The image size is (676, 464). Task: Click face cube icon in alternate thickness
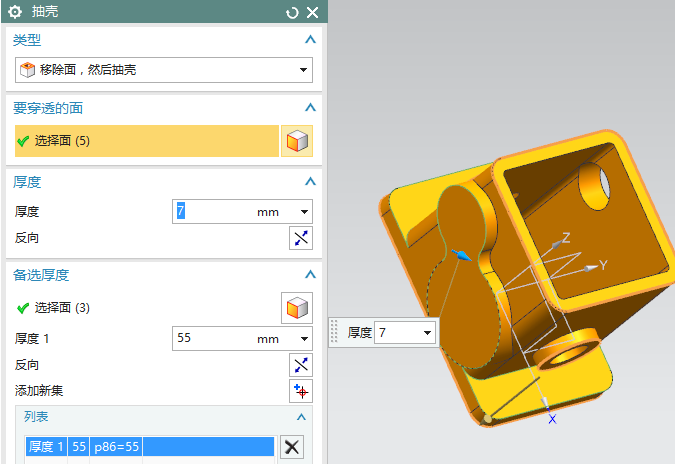(297, 307)
